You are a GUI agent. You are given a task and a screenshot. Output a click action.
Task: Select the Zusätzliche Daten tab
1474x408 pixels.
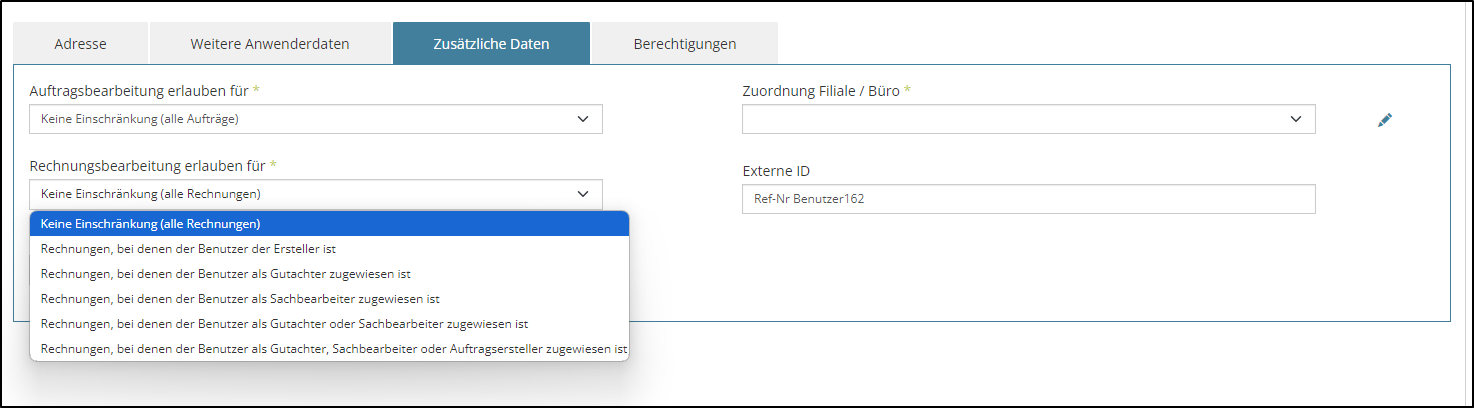click(x=491, y=44)
